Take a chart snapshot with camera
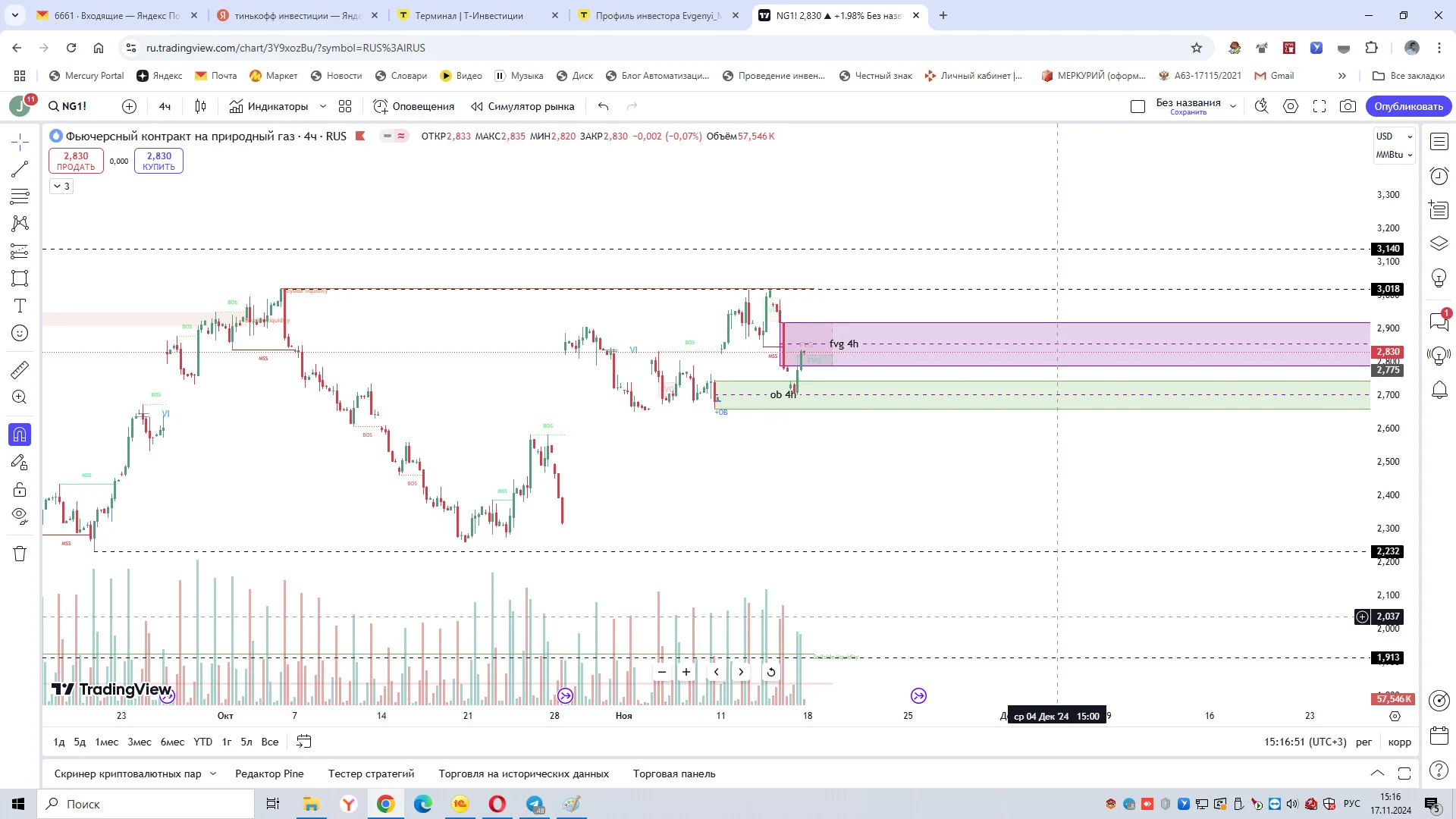 pyautogui.click(x=1348, y=106)
